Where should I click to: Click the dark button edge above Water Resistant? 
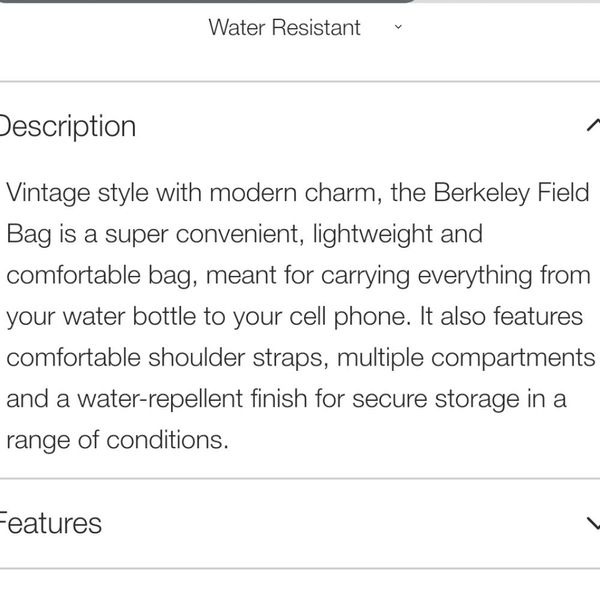click(207, 1)
